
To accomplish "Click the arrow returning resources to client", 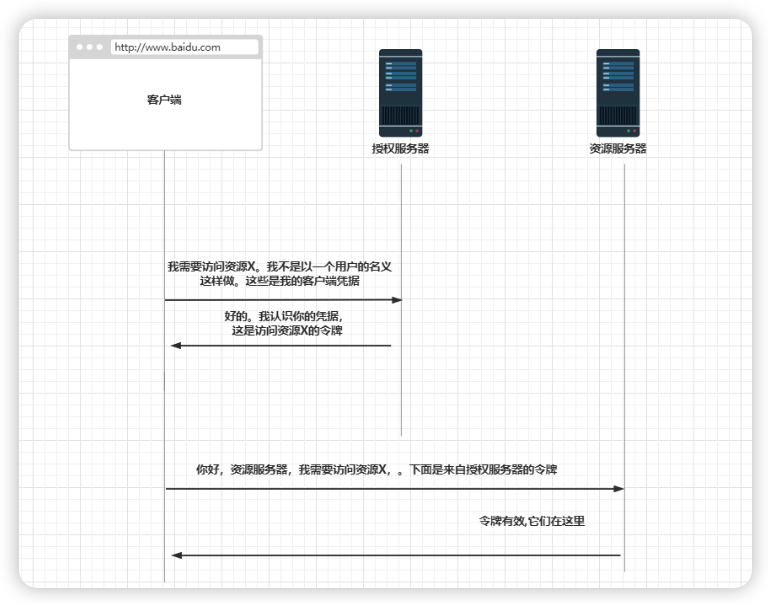I will coord(396,555).
